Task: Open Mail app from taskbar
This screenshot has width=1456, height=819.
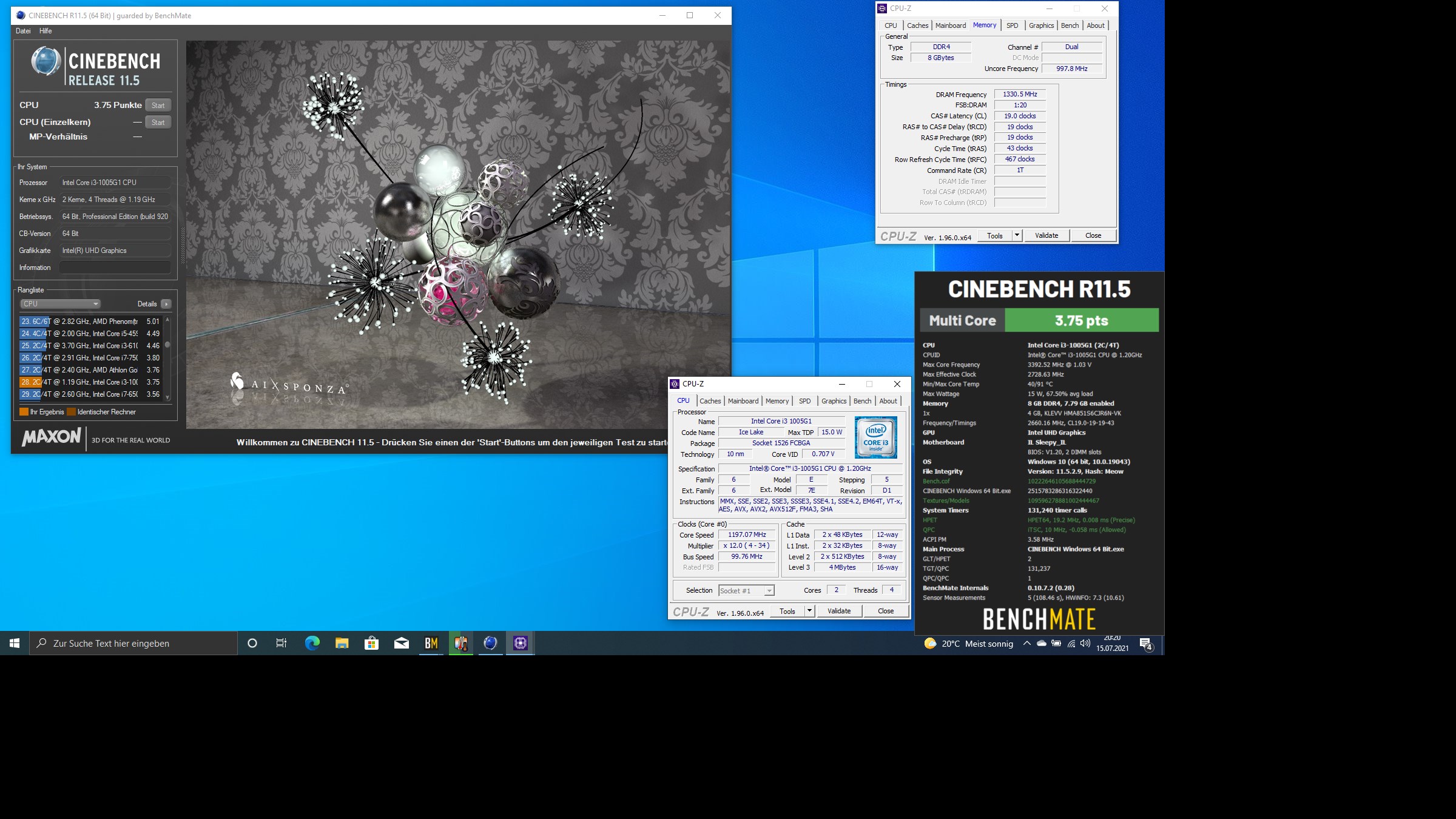Action: 401,643
